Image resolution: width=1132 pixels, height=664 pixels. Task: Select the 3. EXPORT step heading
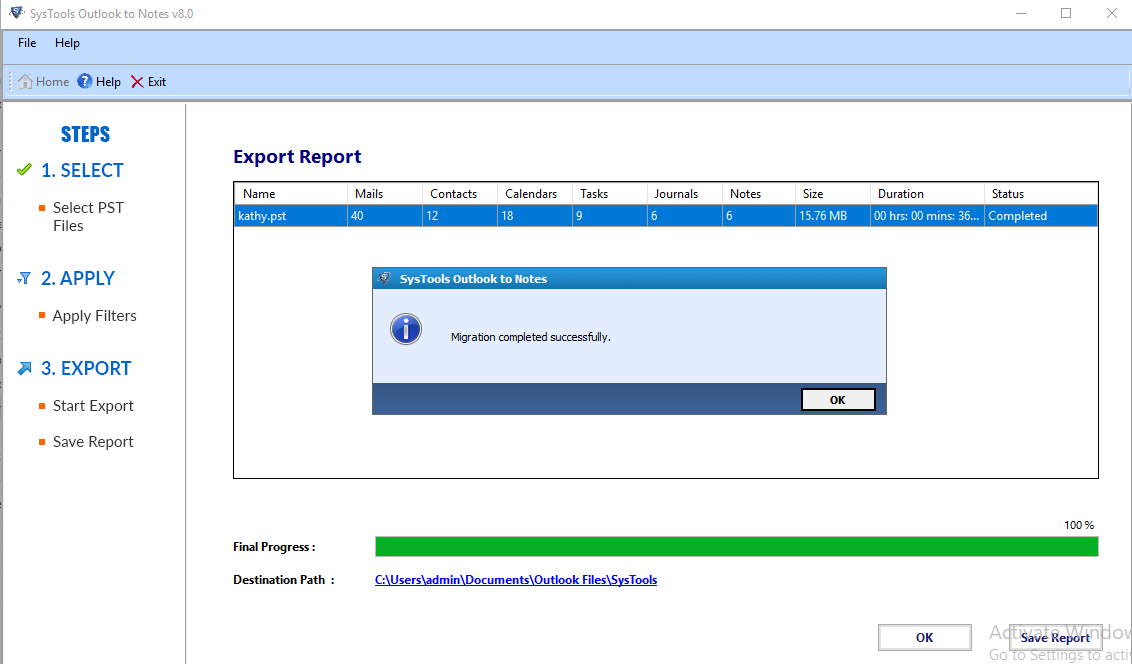coord(86,369)
